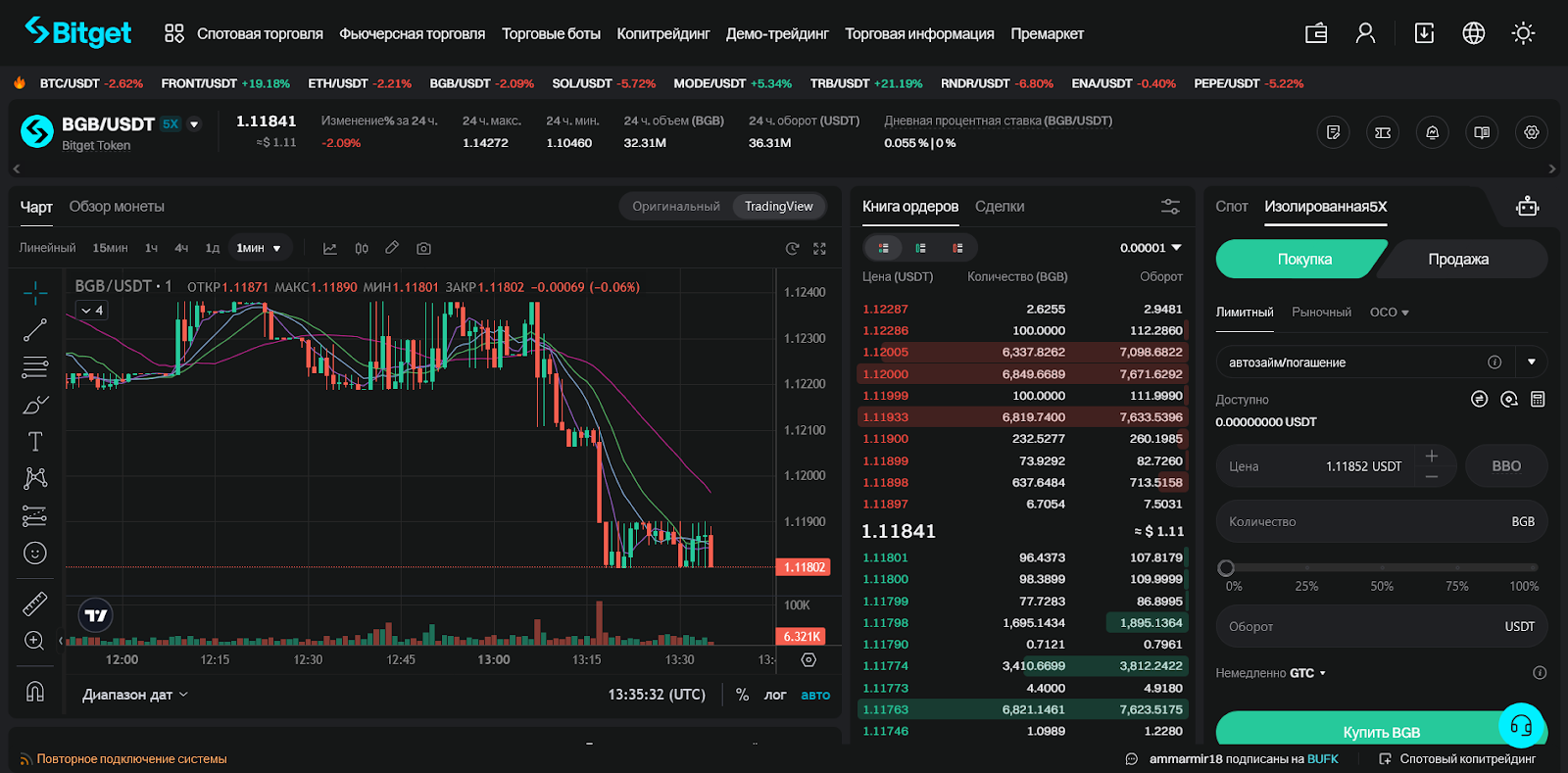This screenshot has height=773, width=1568.
Task: Open the app download icon
Action: [1424, 33]
